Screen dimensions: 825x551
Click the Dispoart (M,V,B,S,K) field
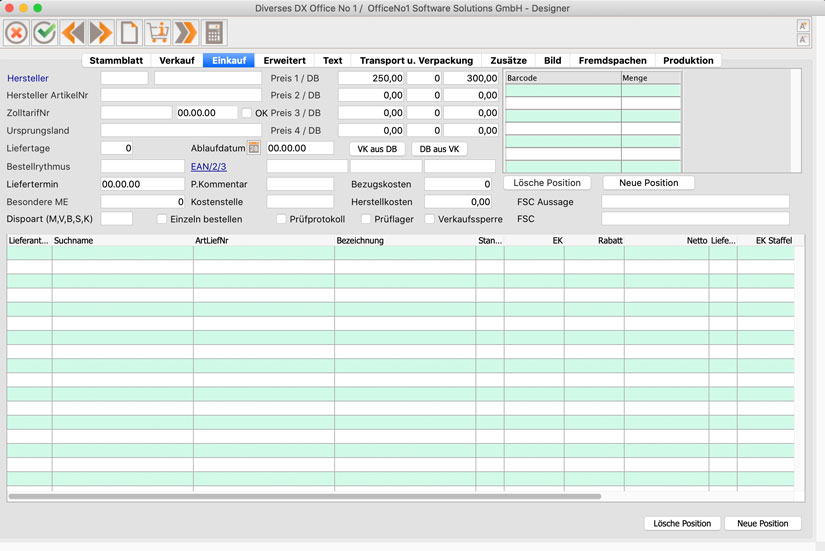[116, 219]
